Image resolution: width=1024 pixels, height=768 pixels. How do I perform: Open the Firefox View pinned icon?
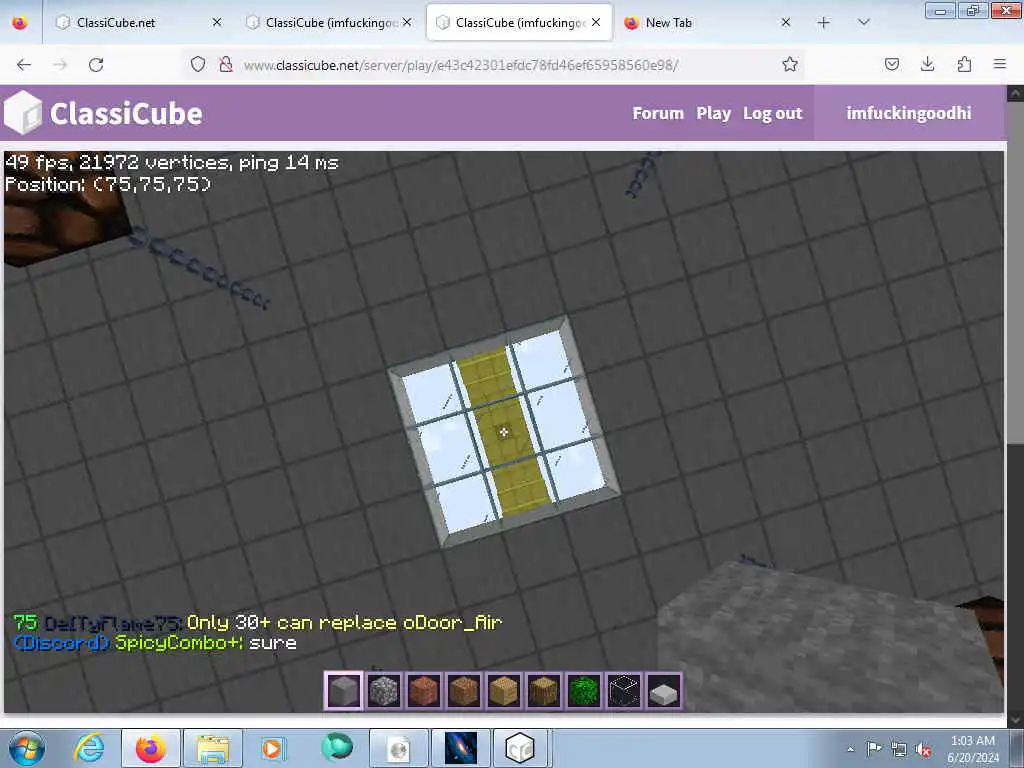click(x=20, y=23)
